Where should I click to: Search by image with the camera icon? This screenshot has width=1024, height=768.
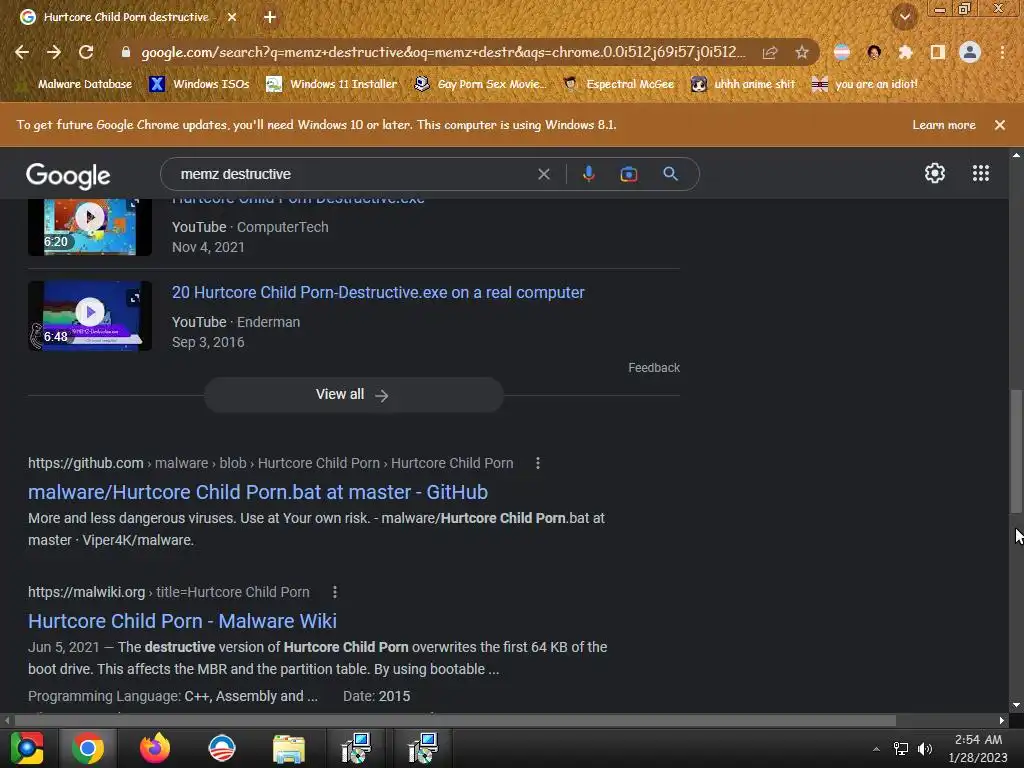[x=629, y=174]
